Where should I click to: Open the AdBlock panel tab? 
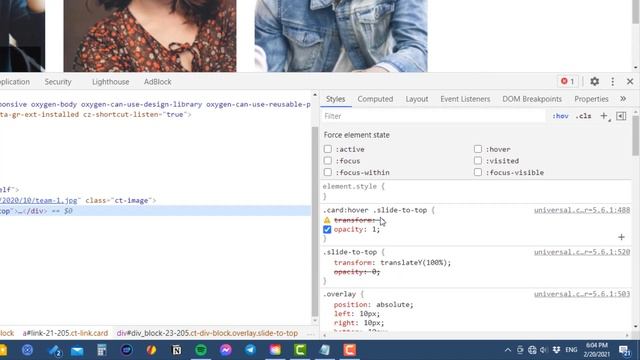158,82
